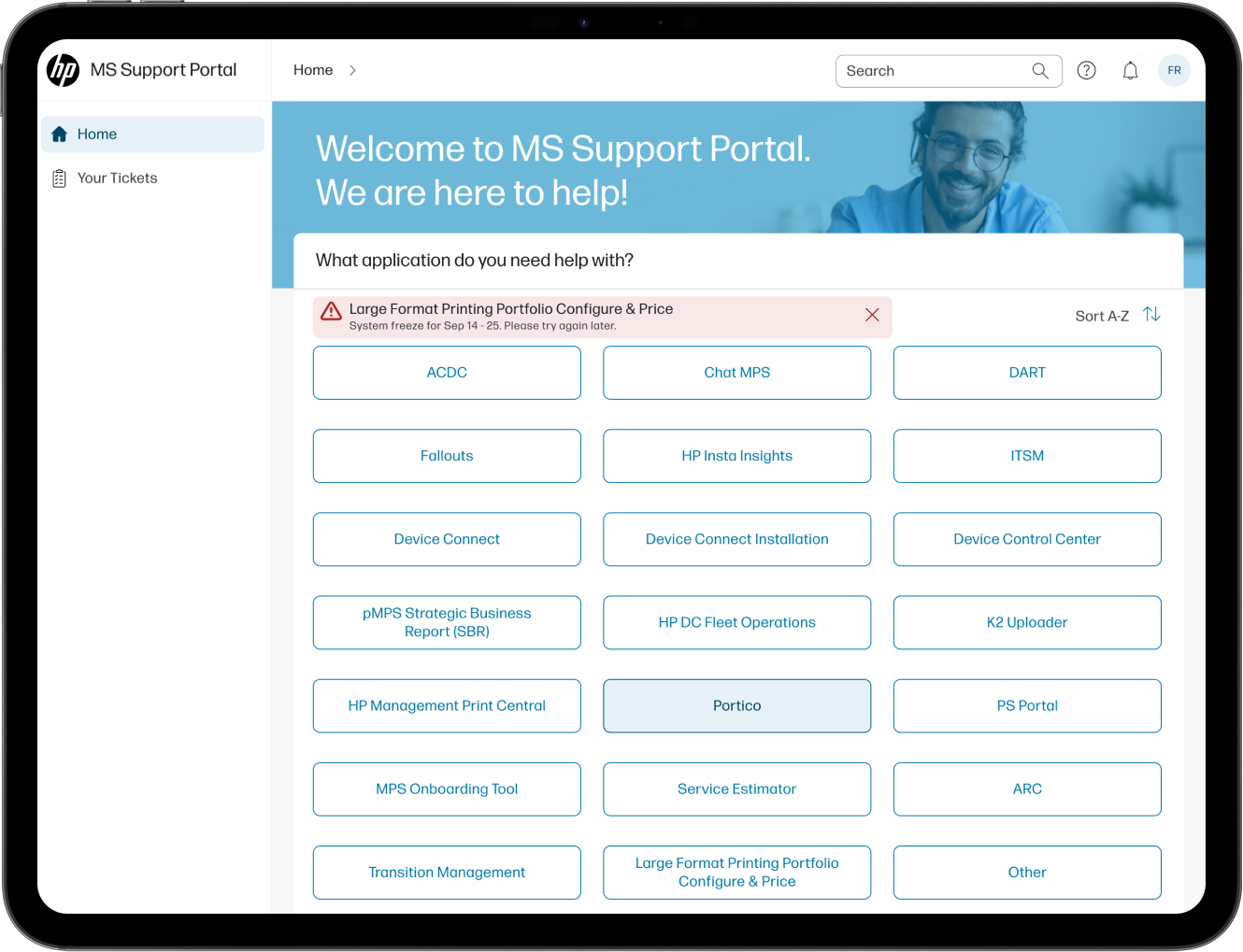This screenshot has height=952, width=1243.
Task: Click the Your Tickets clipboard icon
Action: pyautogui.click(x=60, y=178)
